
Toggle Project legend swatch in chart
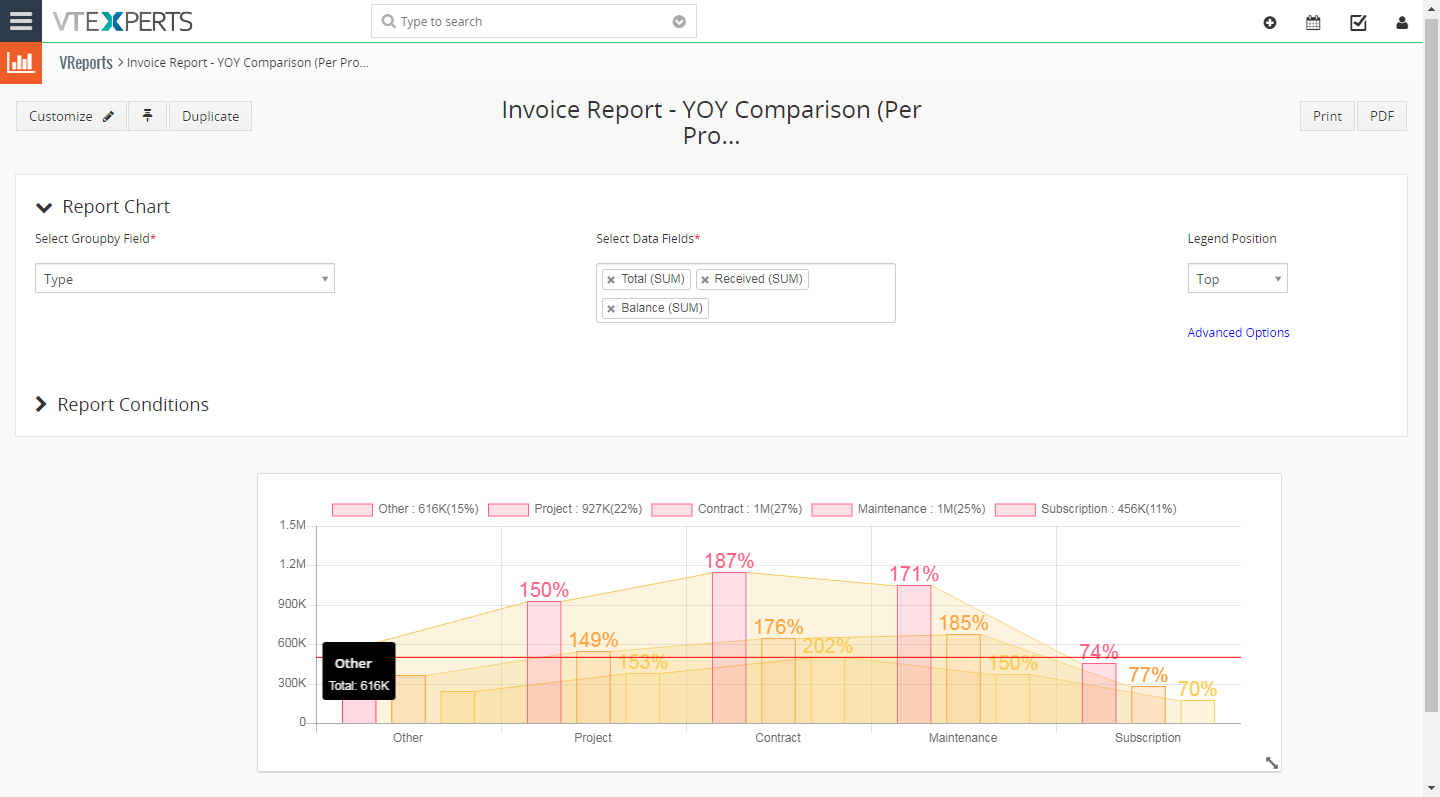point(508,509)
